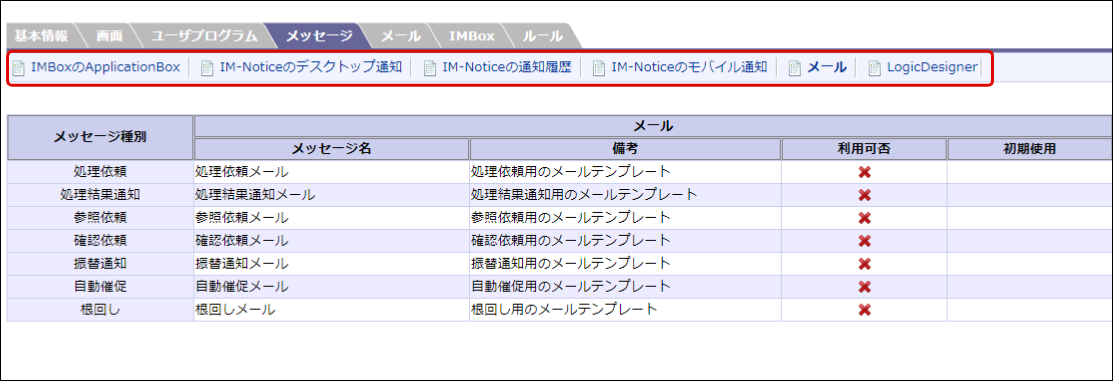This screenshot has width=1113, height=381.
Task: Click the 処理結果通知 message type cell
Action: pyautogui.click(x=100, y=194)
